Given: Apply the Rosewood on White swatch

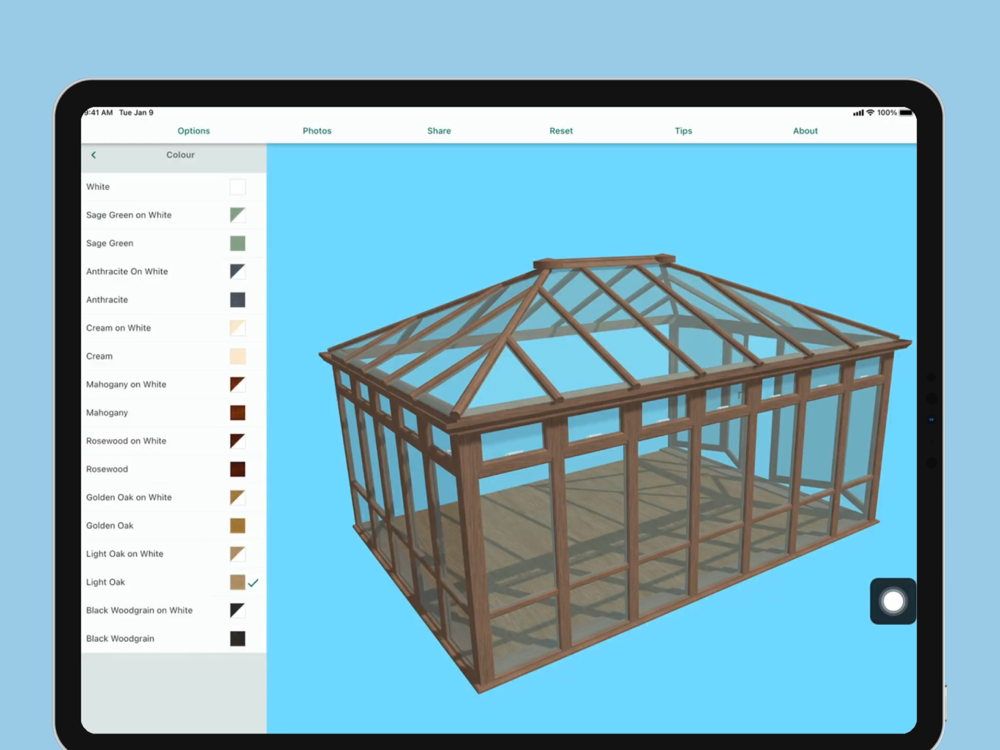Looking at the screenshot, I should [237, 441].
